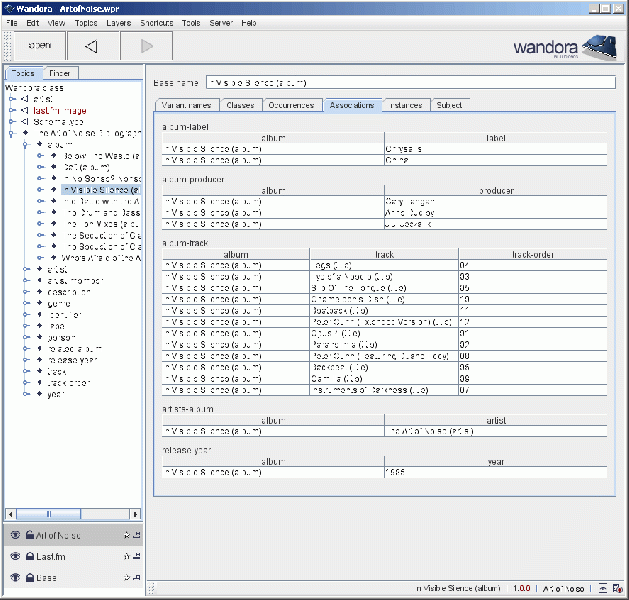Click the Wandora logo in toolbar
This screenshot has width=629, height=600.
click(565, 47)
